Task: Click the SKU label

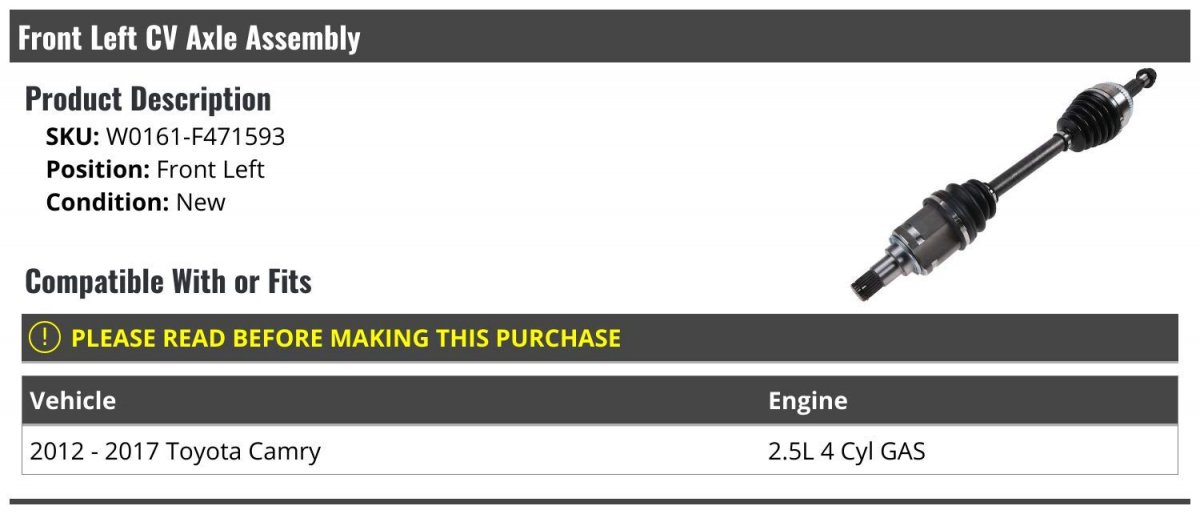Action: (72, 137)
